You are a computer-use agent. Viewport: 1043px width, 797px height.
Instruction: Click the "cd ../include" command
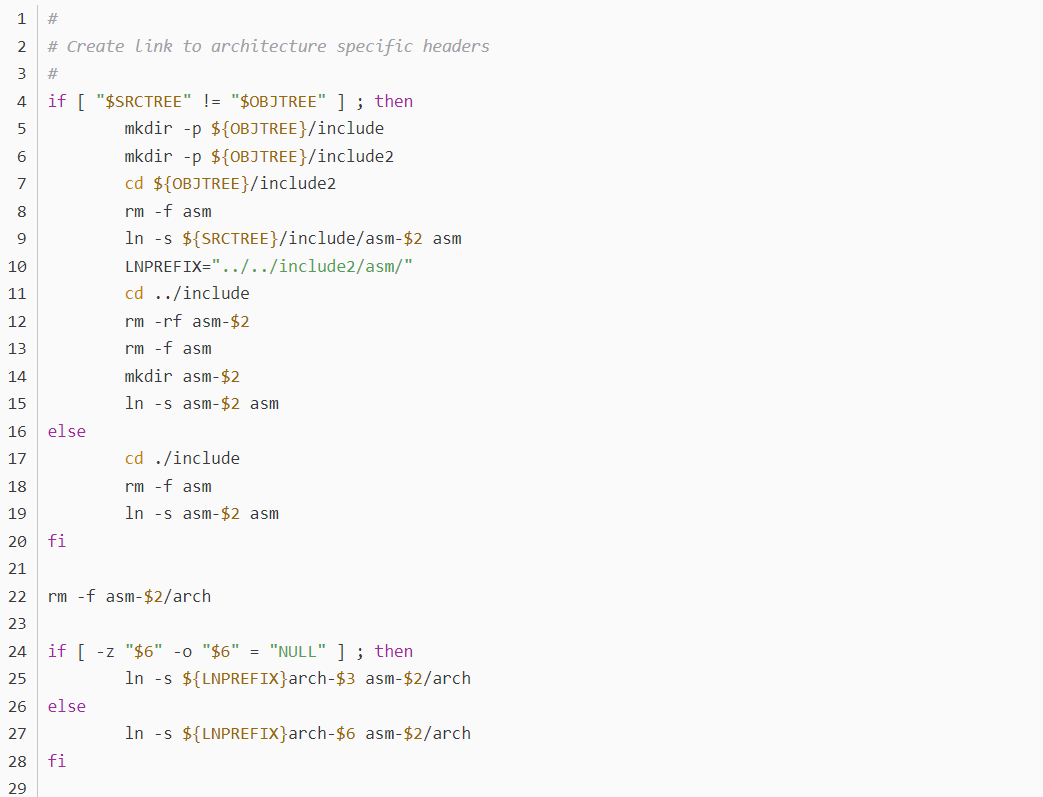187,293
